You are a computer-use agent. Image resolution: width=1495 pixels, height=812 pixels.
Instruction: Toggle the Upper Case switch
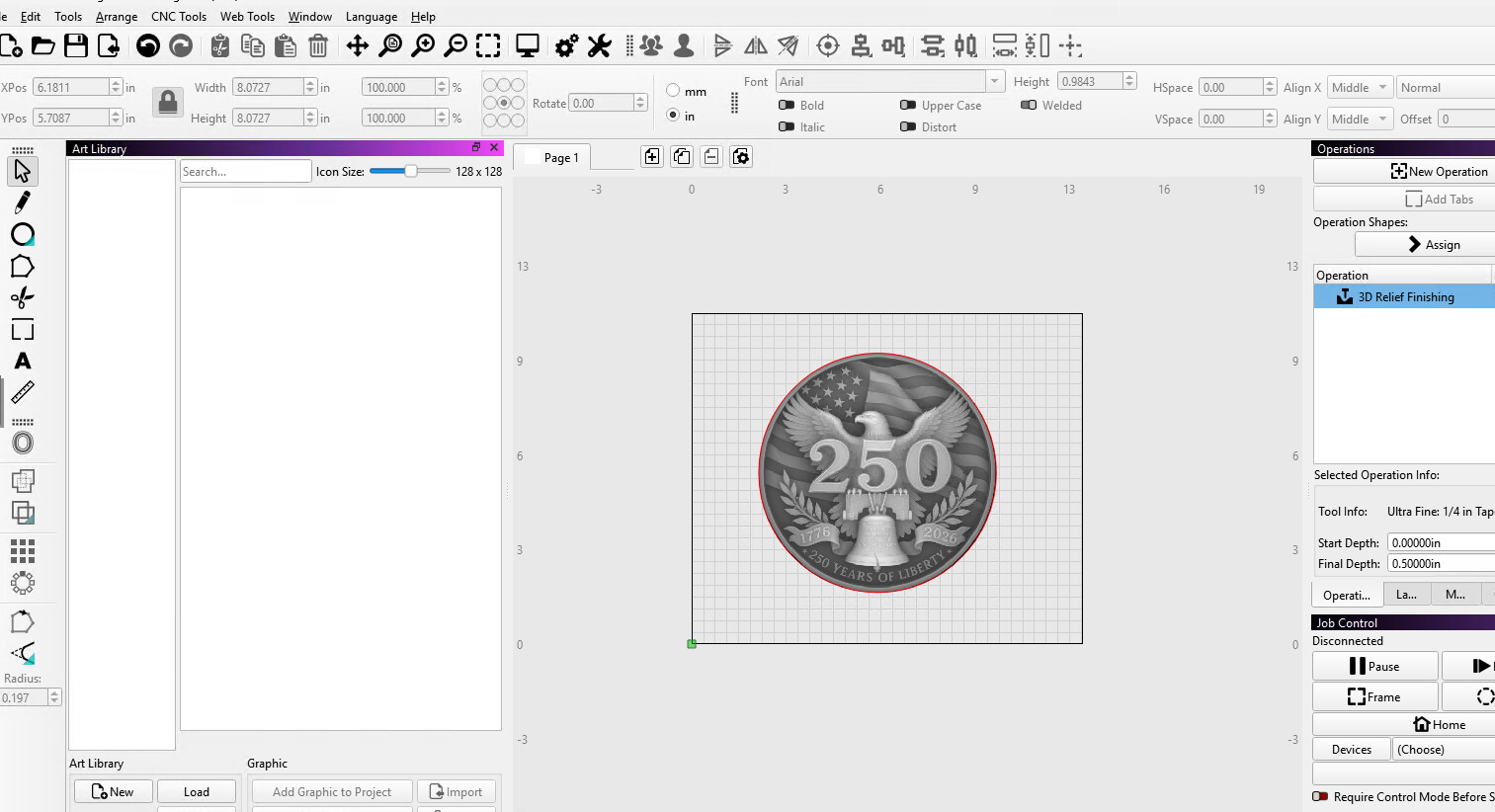pos(908,105)
